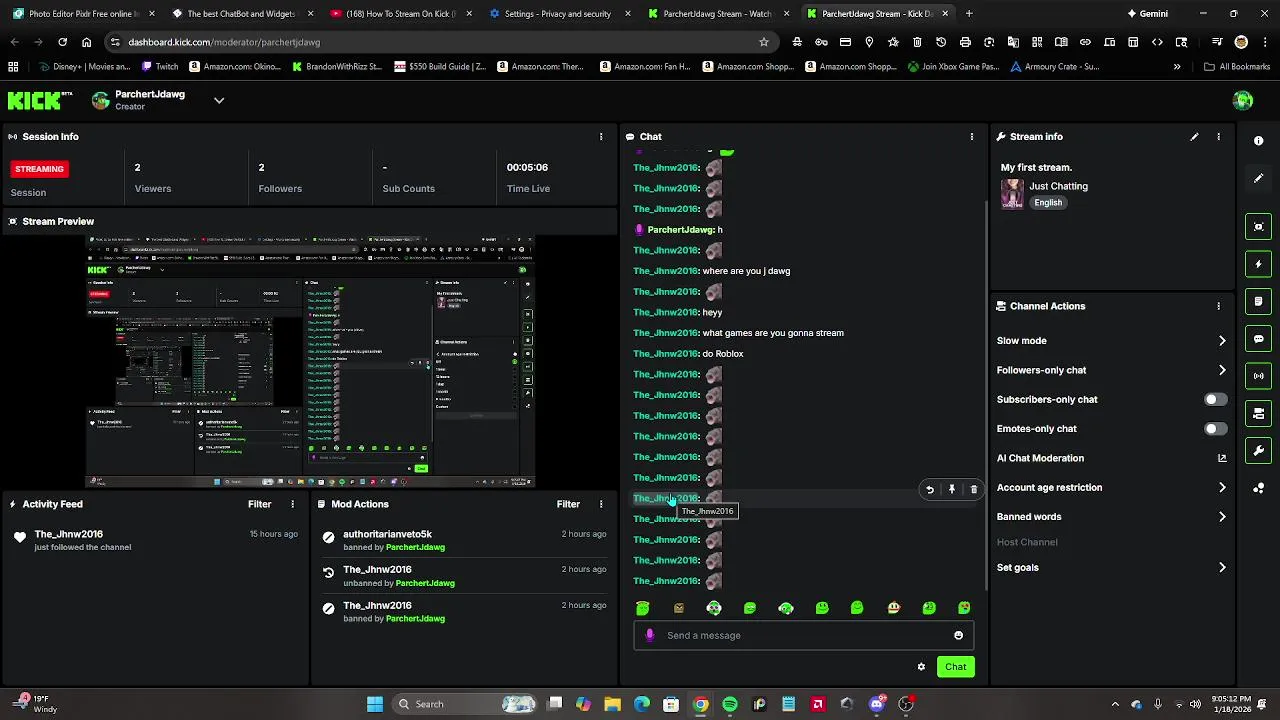Click purple identity badge in message box
This screenshot has height=720, width=1280.
click(650, 635)
